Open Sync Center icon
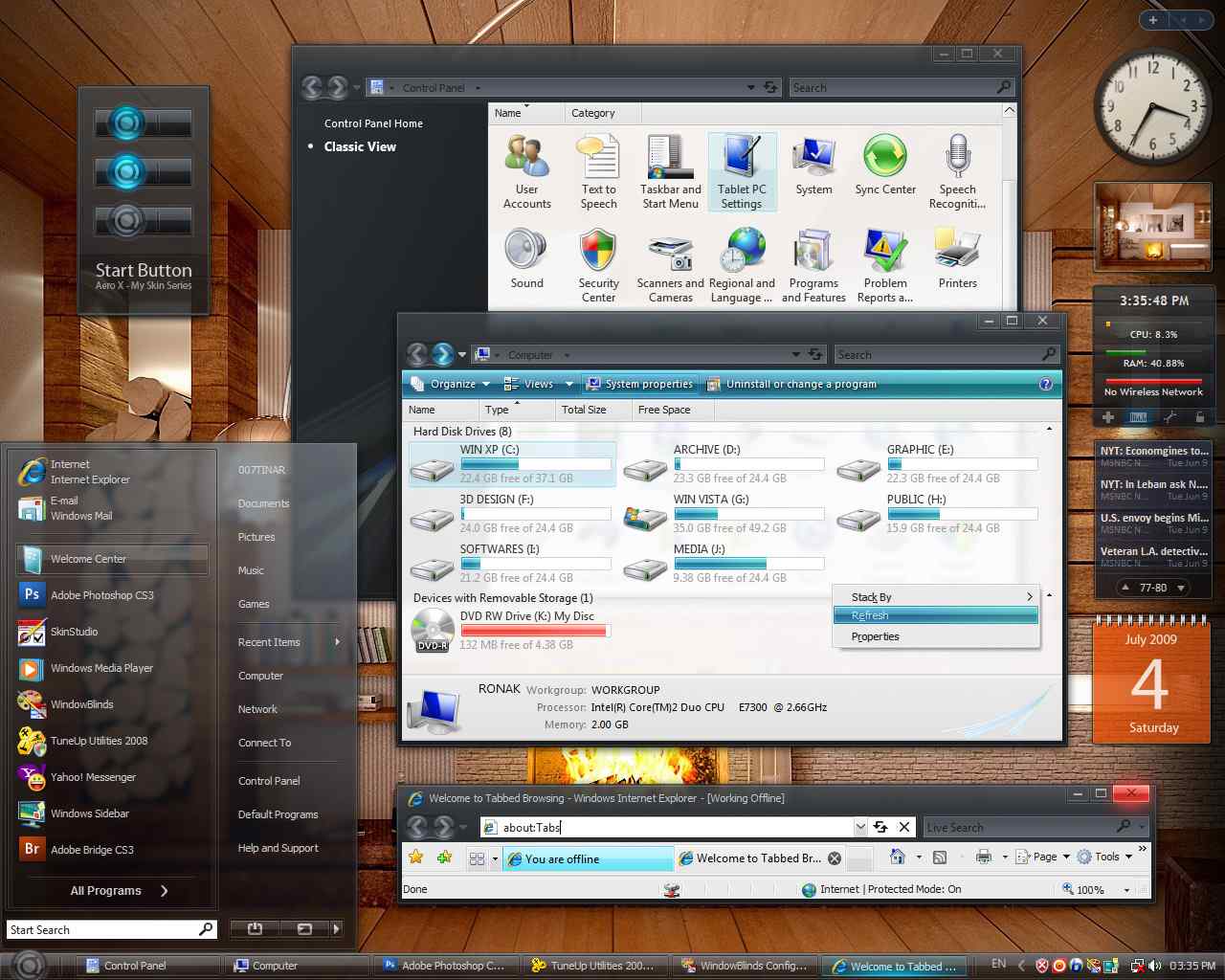 coord(885,166)
